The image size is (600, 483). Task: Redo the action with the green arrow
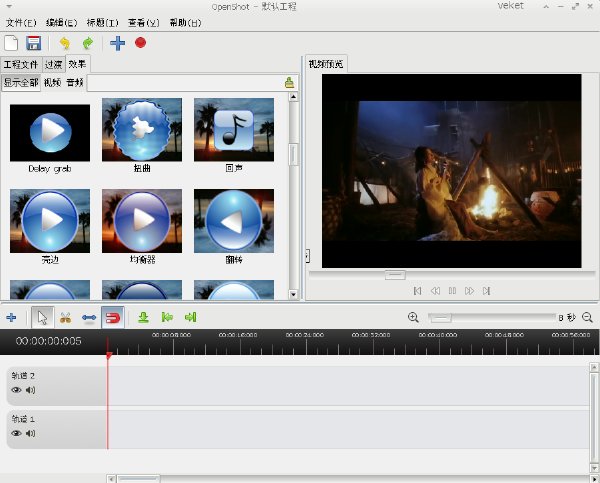click(88, 43)
